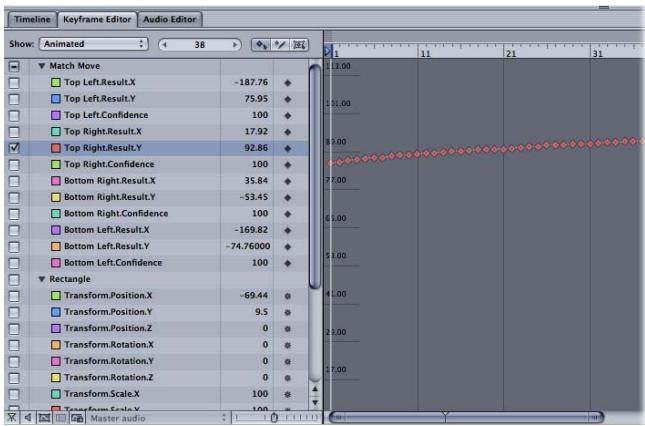Open animation menu for Transform.Position.X
Image resolution: width=645 pixels, height=426 pixels.
pyautogui.click(x=288, y=296)
